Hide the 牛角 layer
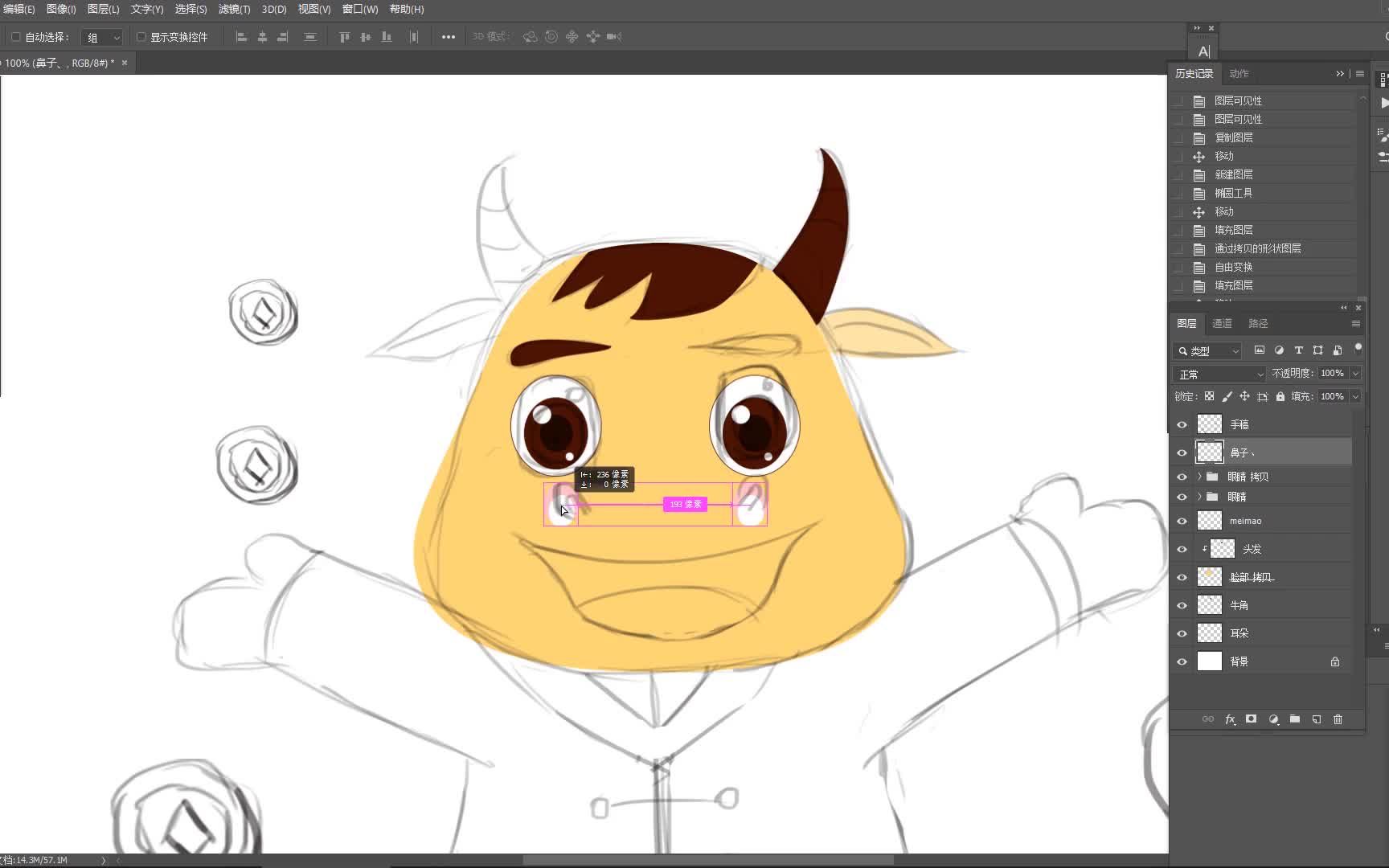 [1182, 605]
